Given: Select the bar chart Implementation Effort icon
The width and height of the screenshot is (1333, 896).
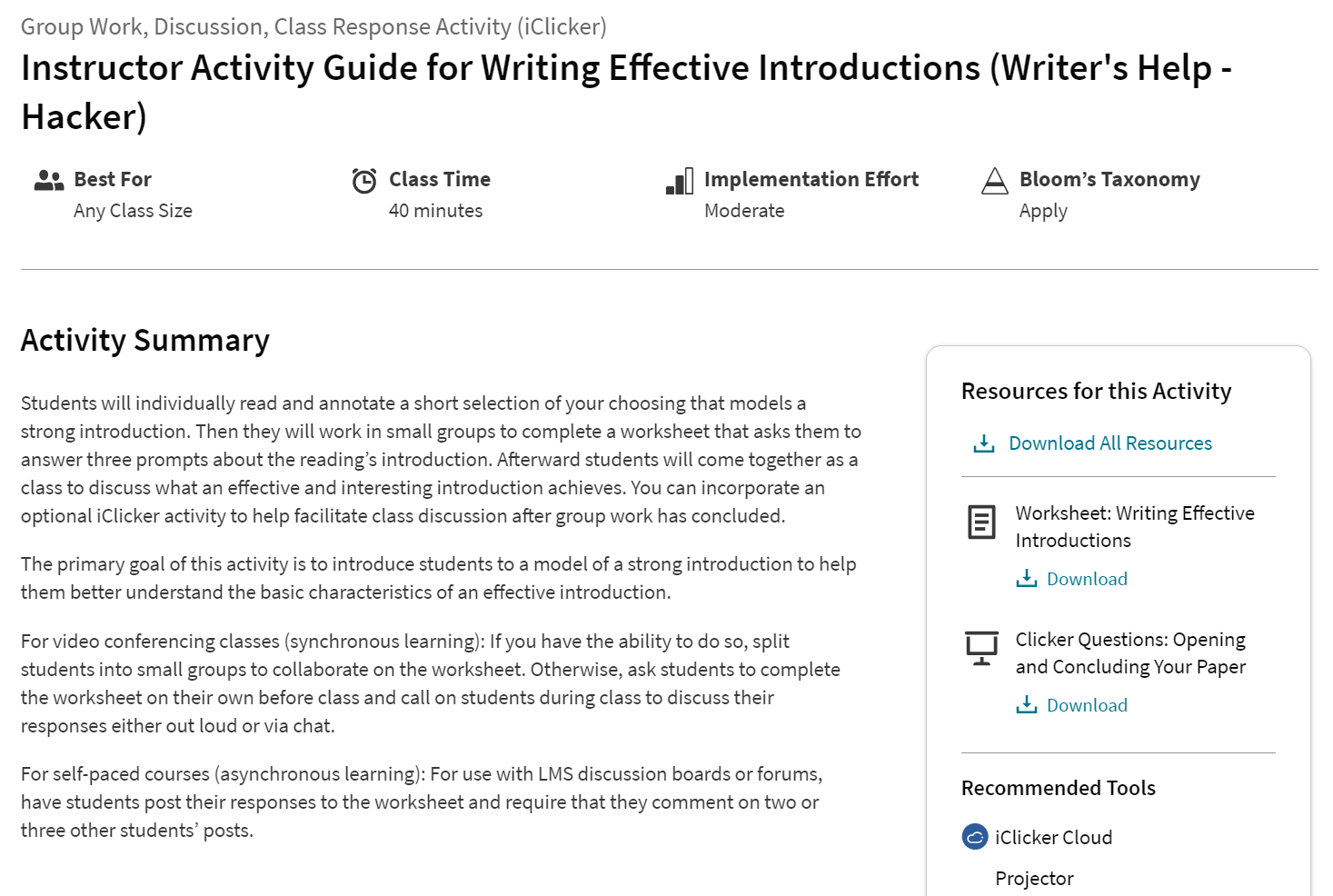Looking at the screenshot, I should tap(678, 181).
